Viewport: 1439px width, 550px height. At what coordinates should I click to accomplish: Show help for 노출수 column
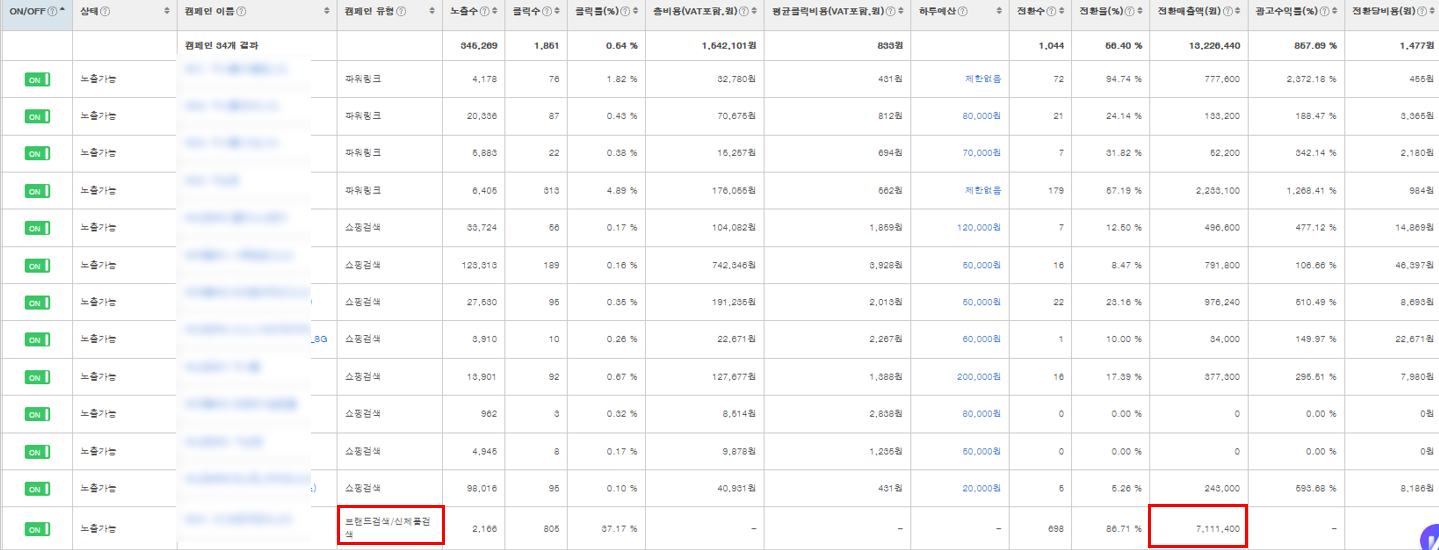click(x=484, y=11)
